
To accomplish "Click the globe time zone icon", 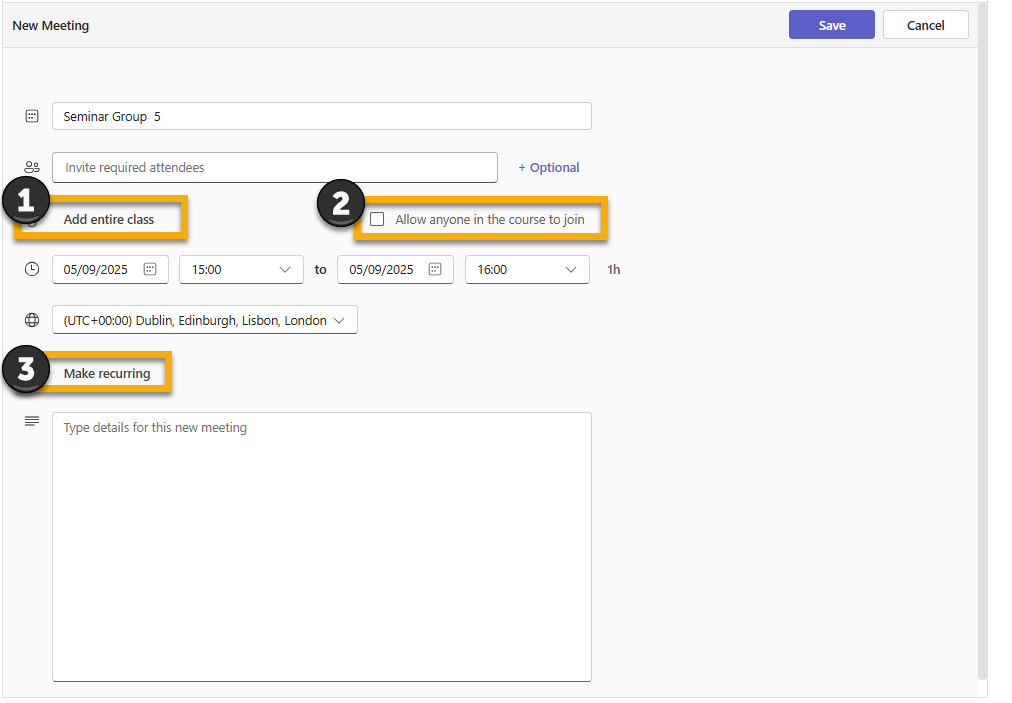I will 32,320.
